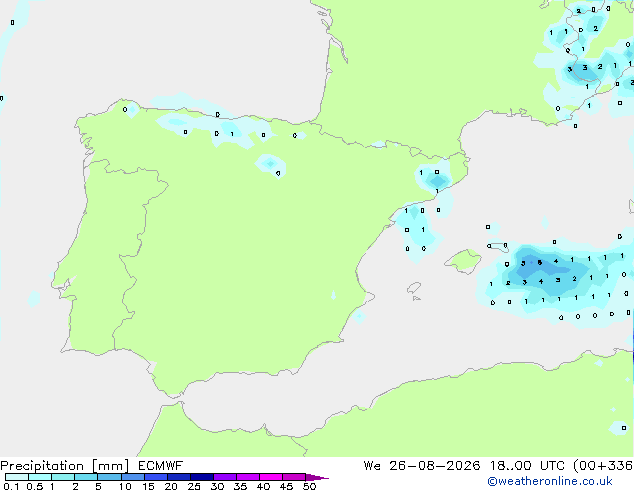Click the "25" legend scale label
Viewport: 634px width, 490px height.
coord(194,486)
